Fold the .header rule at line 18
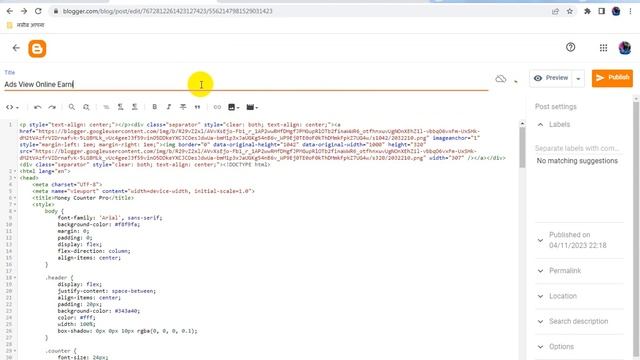The image size is (640, 360). [15, 278]
